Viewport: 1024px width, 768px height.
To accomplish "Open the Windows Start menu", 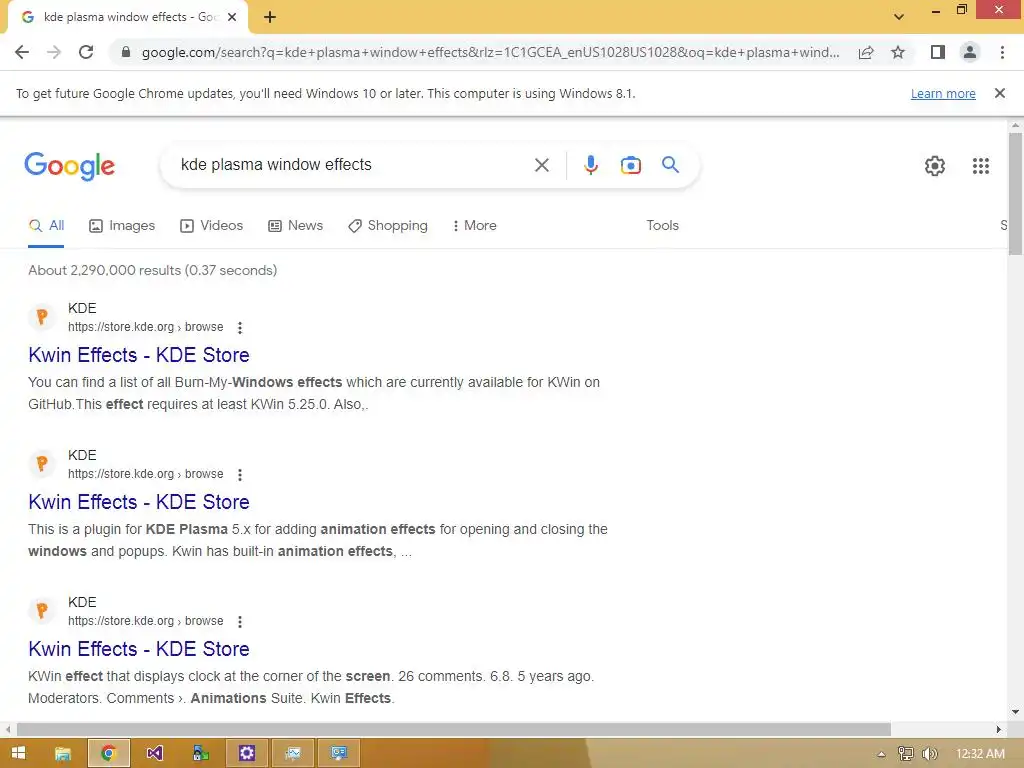I will click(x=18, y=753).
